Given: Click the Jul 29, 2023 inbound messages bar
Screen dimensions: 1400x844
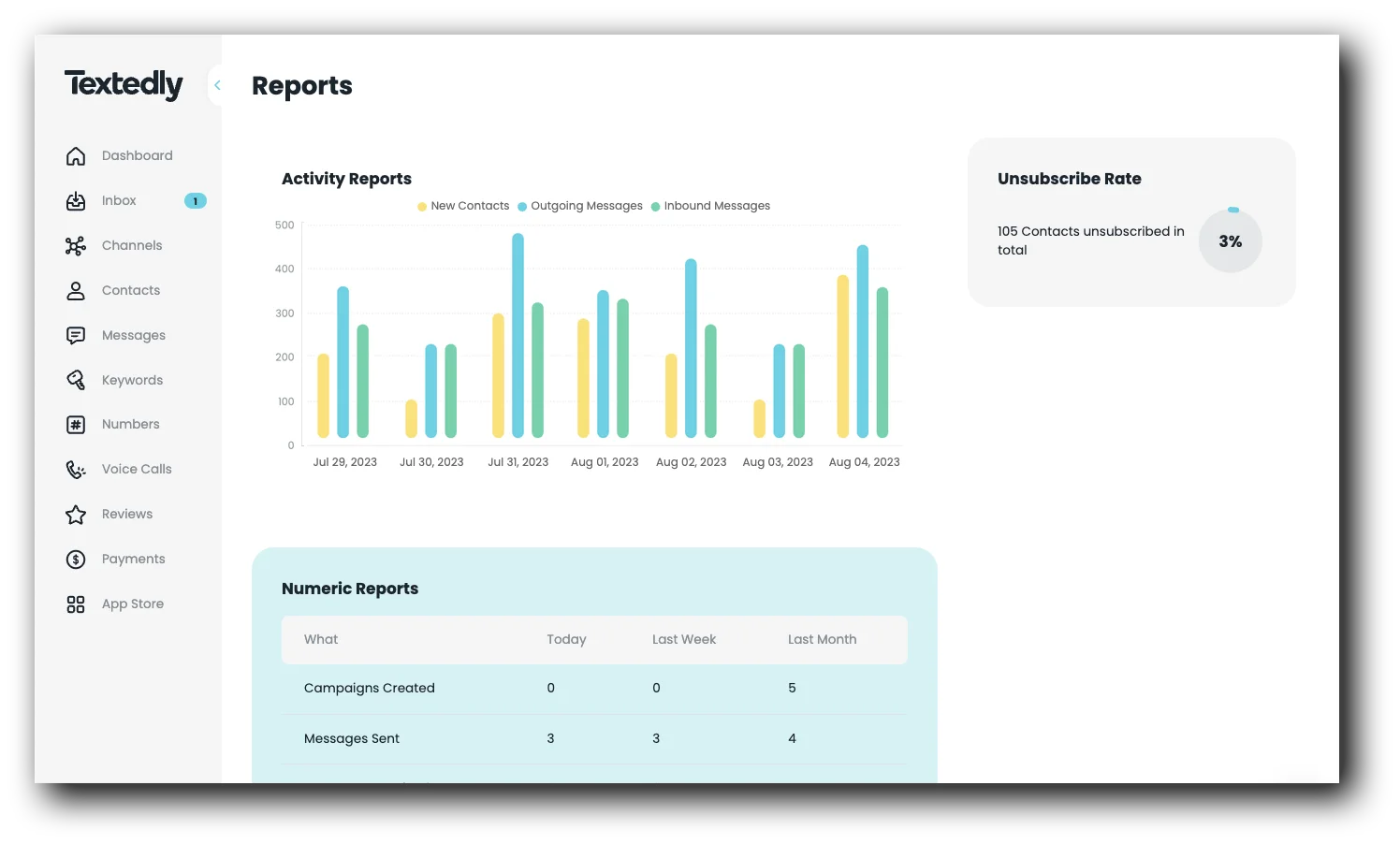Looking at the screenshot, I should point(363,381).
